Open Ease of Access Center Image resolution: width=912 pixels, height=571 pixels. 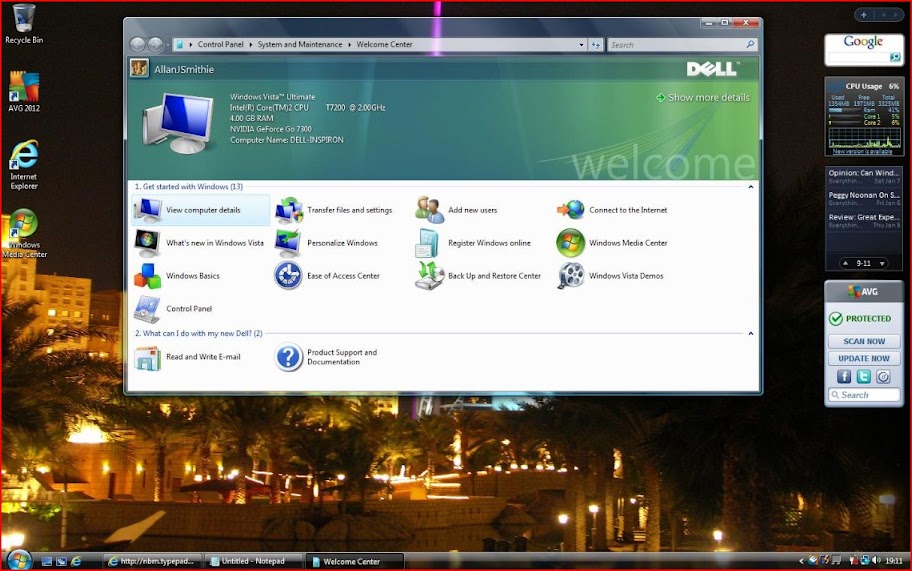327,276
